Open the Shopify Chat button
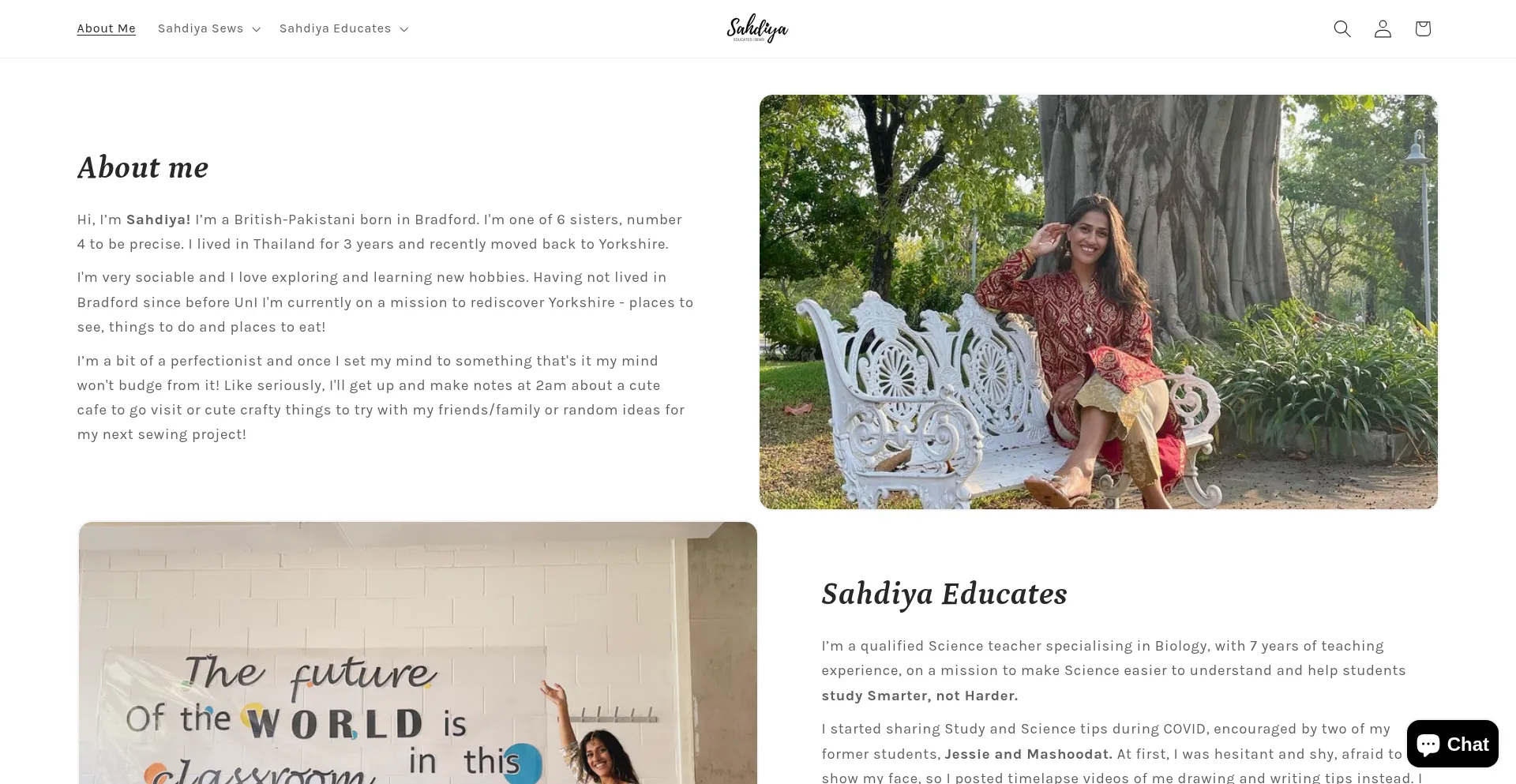This screenshot has width=1516, height=784. (1453, 744)
